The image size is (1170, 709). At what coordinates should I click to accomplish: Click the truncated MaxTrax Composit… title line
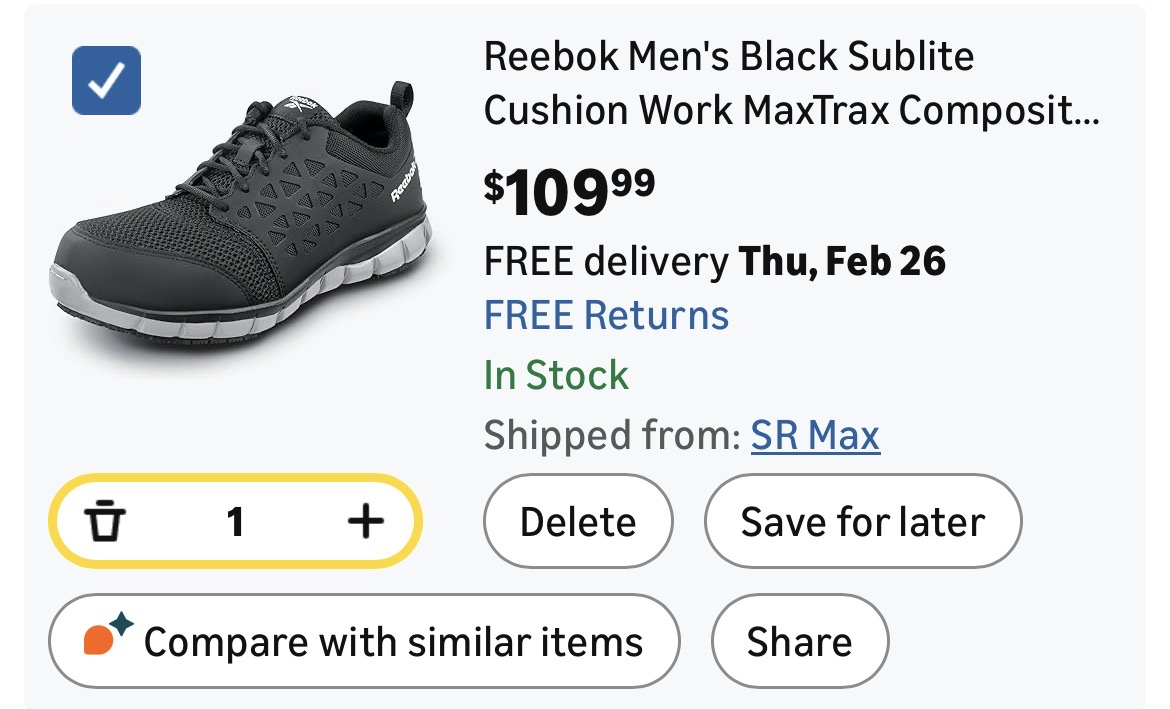790,112
